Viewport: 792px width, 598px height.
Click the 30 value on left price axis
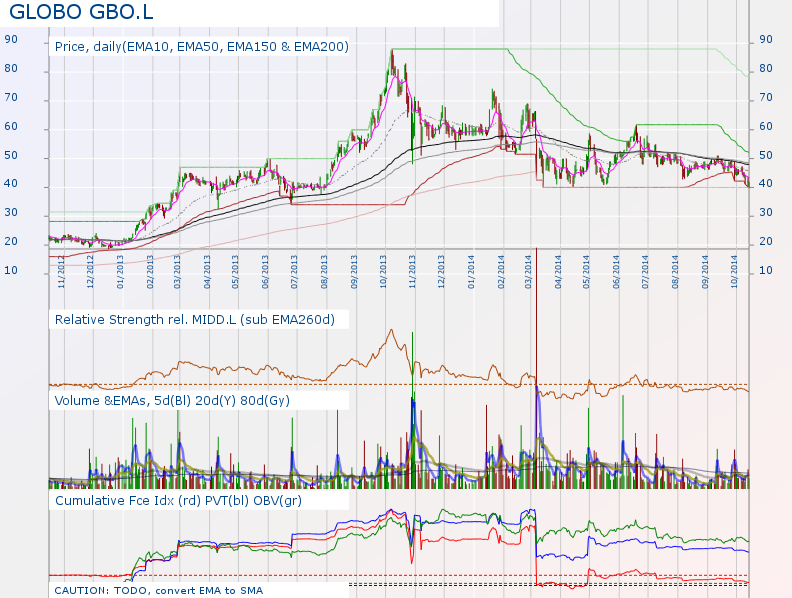tap(11, 212)
